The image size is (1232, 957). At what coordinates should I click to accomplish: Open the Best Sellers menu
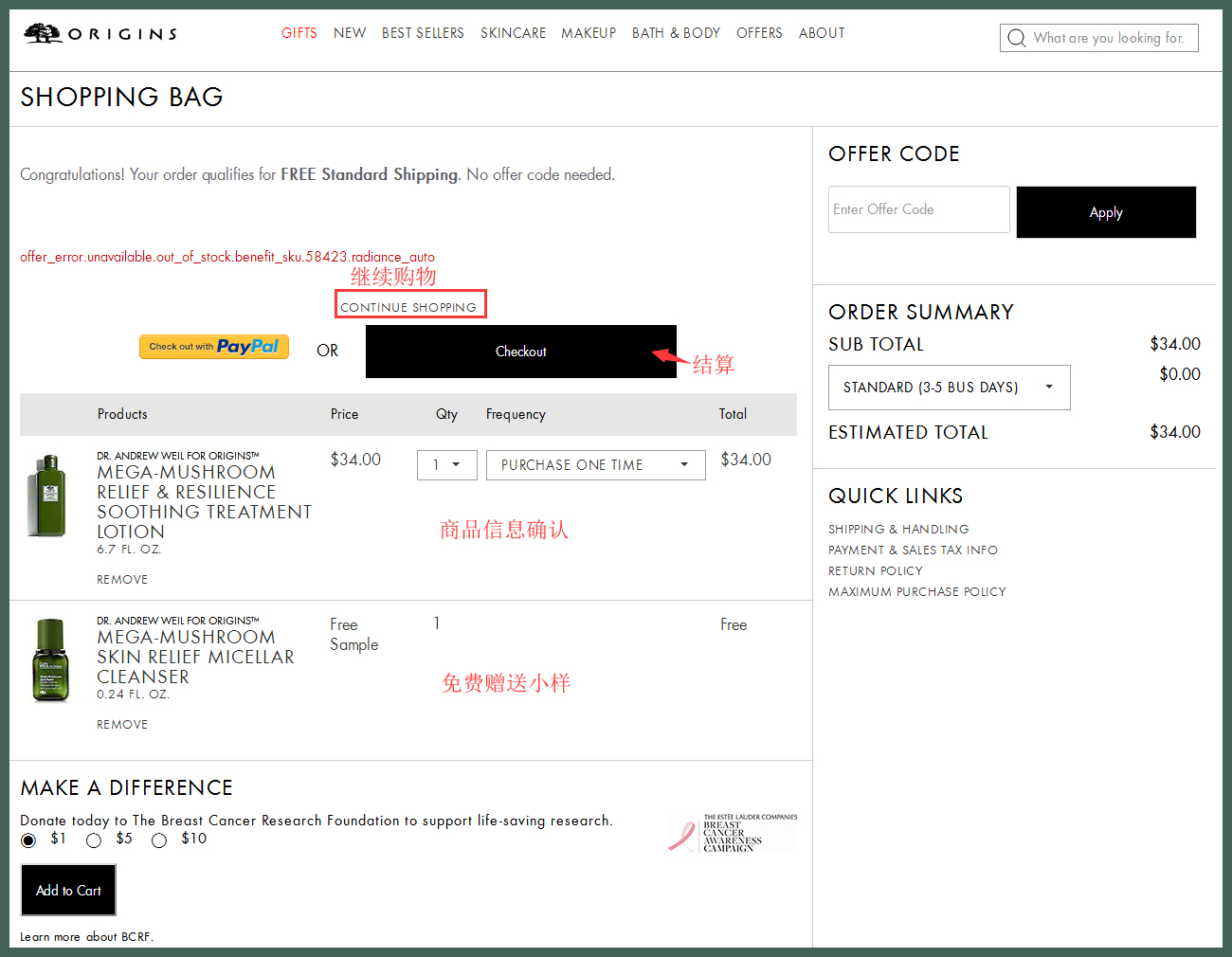[x=423, y=33]
